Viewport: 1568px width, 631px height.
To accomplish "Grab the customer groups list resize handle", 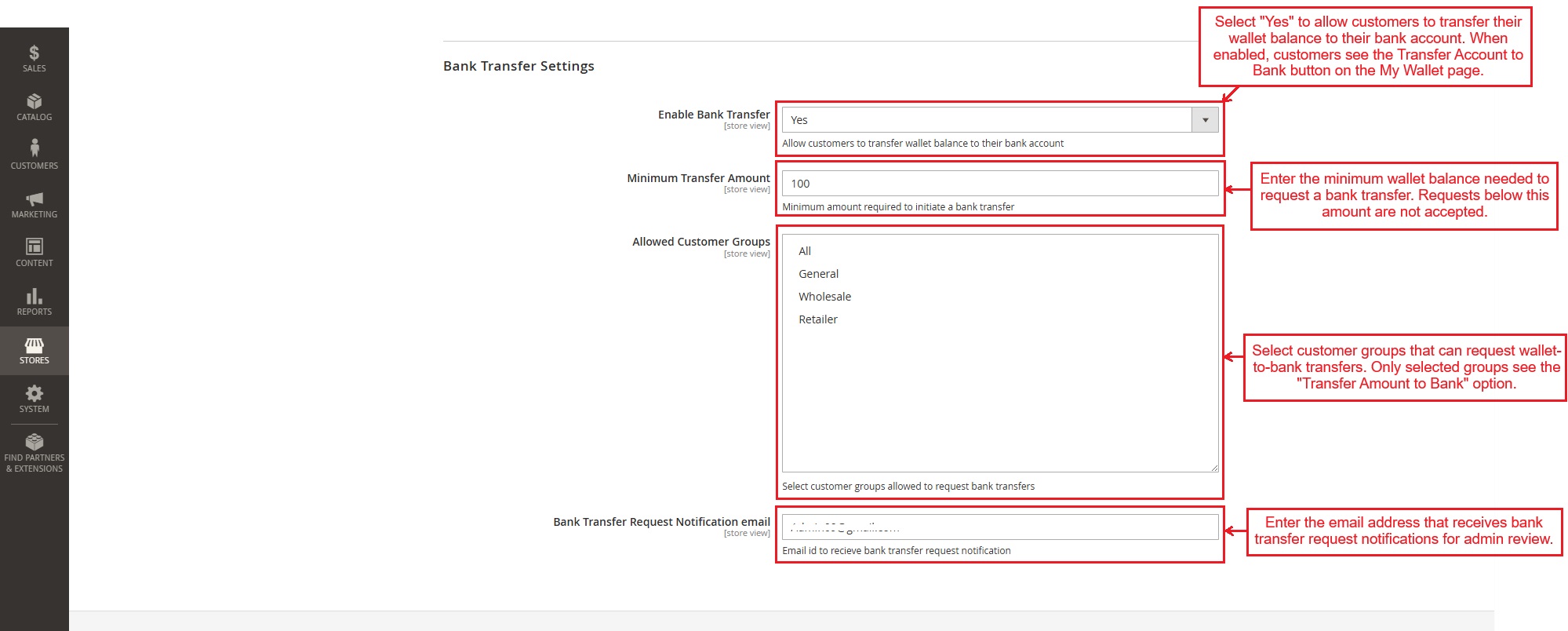I will tap(1214, 468).
